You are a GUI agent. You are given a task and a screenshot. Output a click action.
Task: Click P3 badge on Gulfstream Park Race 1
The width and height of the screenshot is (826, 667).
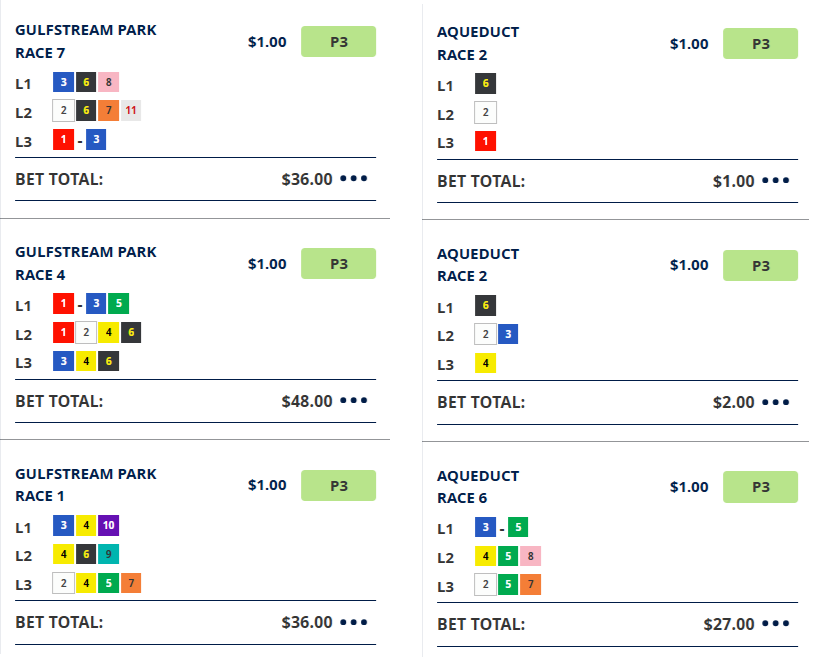(x=338, y=486)
